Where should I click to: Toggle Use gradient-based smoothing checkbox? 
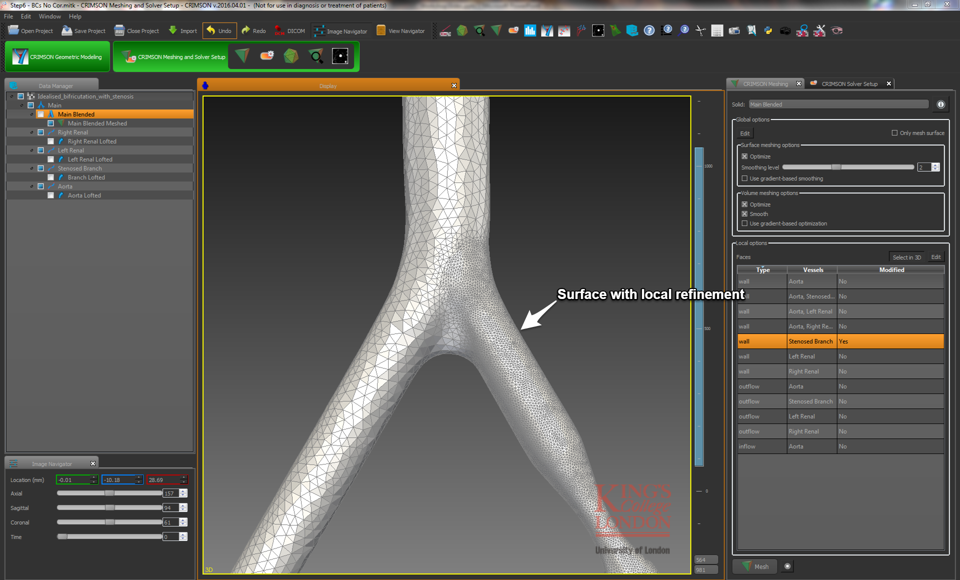(744, 178)
